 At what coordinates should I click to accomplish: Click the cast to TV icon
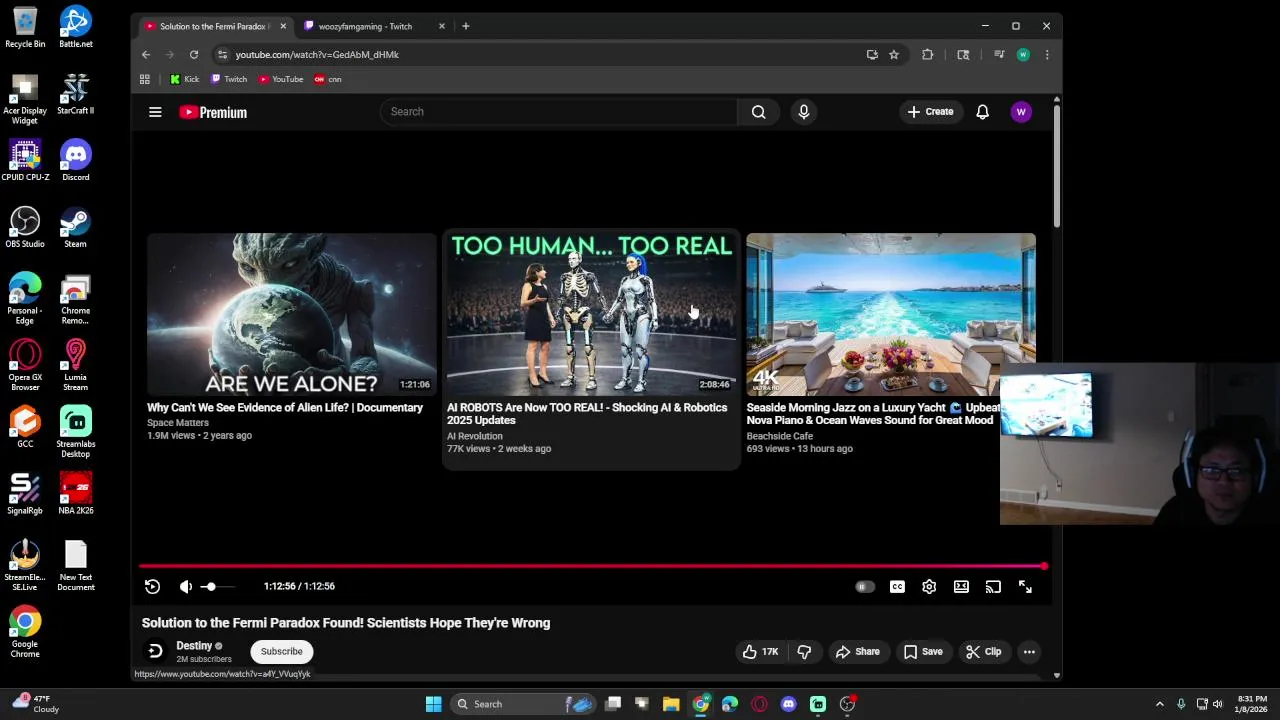pyautogui.click(x=993, y=587)
